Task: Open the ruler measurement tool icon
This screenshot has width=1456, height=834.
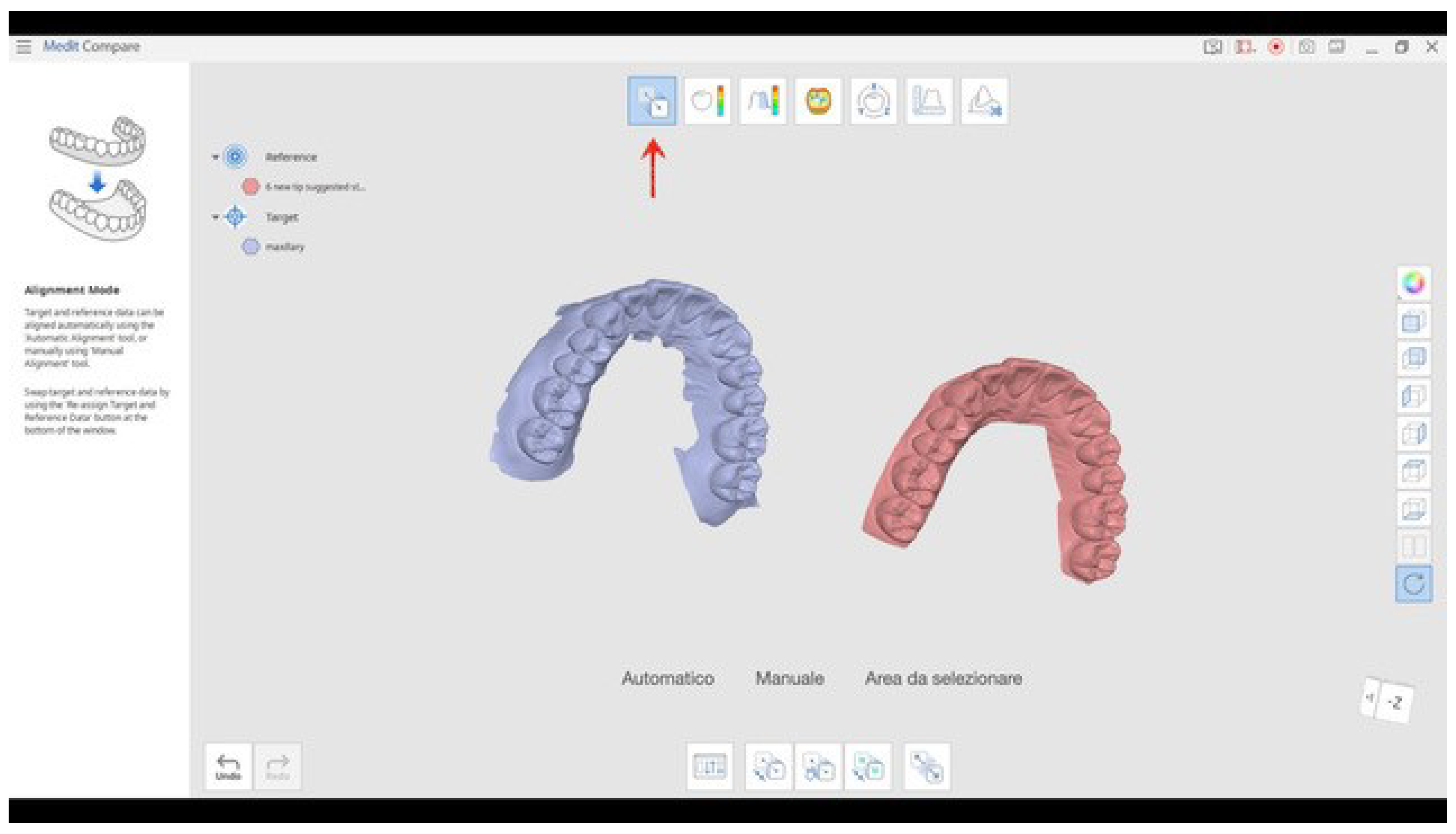Action: coord(929,101)
